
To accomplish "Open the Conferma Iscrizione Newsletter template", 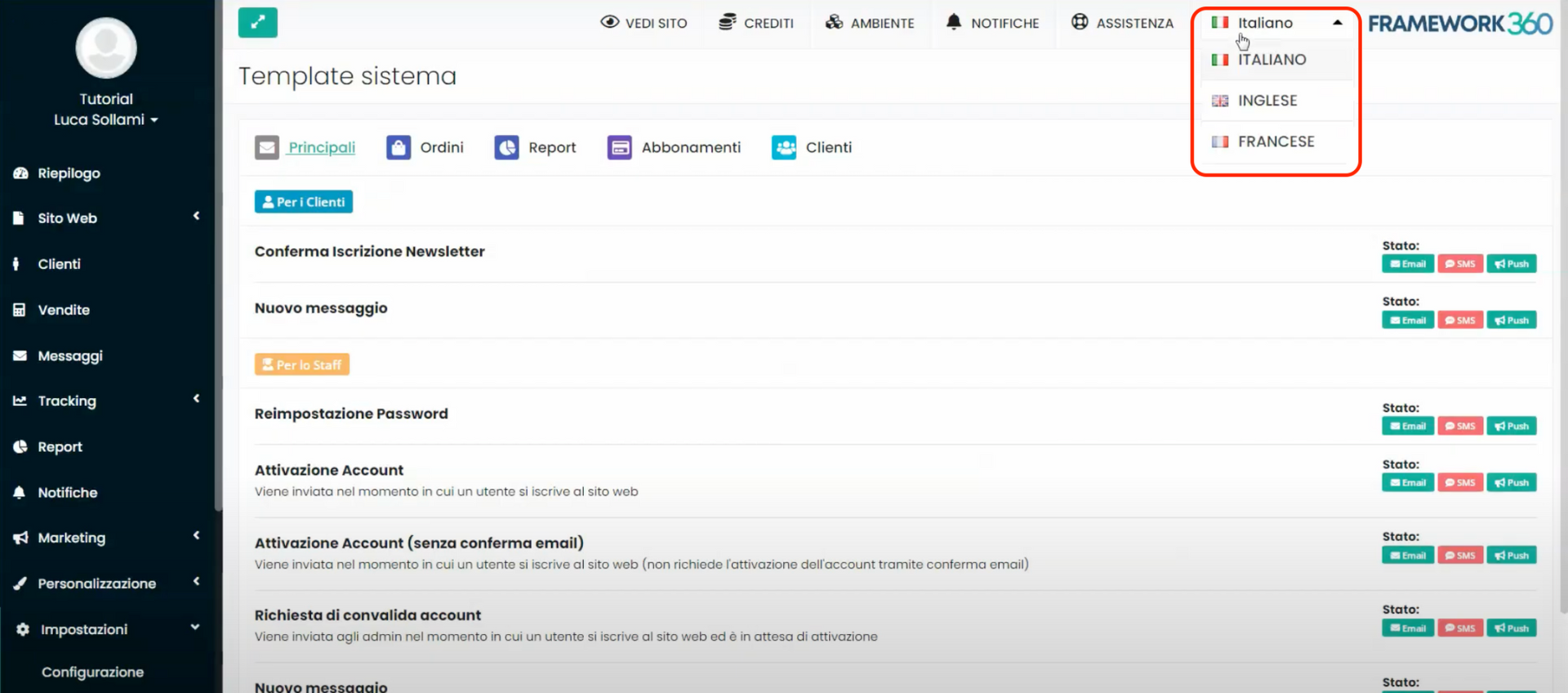I will click(369, 252).
